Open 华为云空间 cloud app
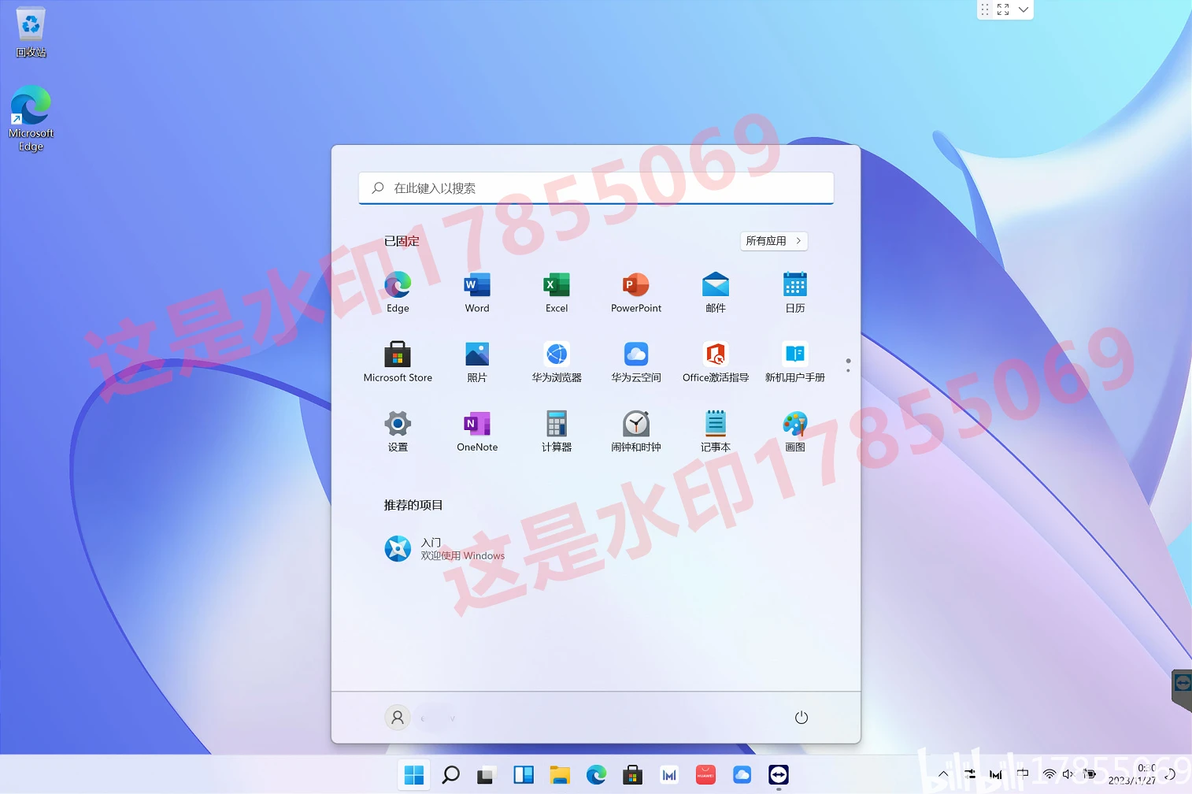 pos(636,362)
